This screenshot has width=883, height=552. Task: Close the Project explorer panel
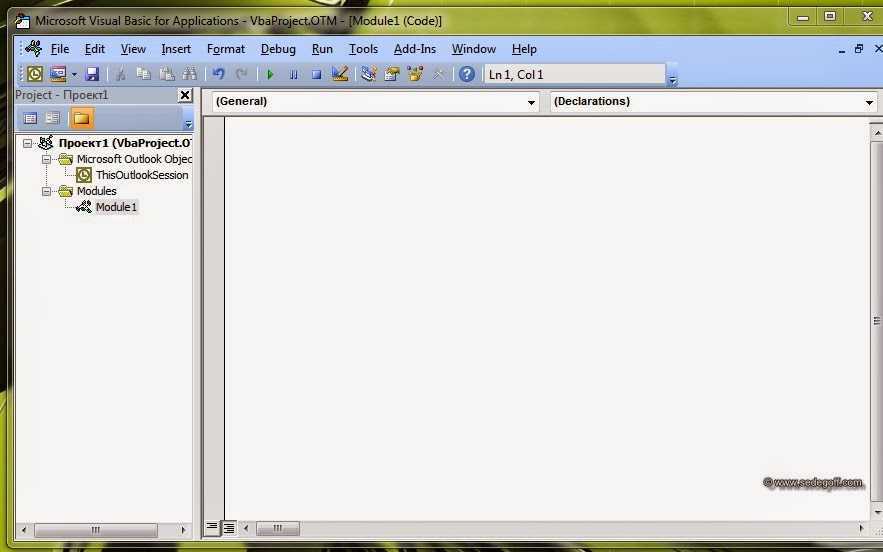tap(185, 95)
